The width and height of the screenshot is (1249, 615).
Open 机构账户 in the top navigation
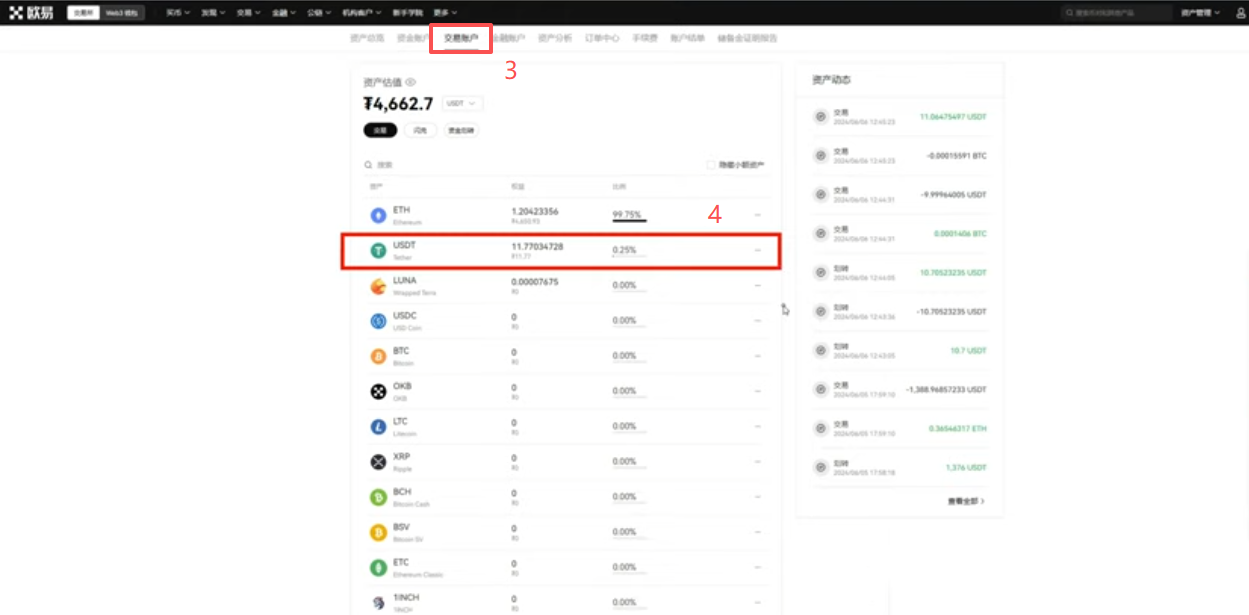click(364, 13)
